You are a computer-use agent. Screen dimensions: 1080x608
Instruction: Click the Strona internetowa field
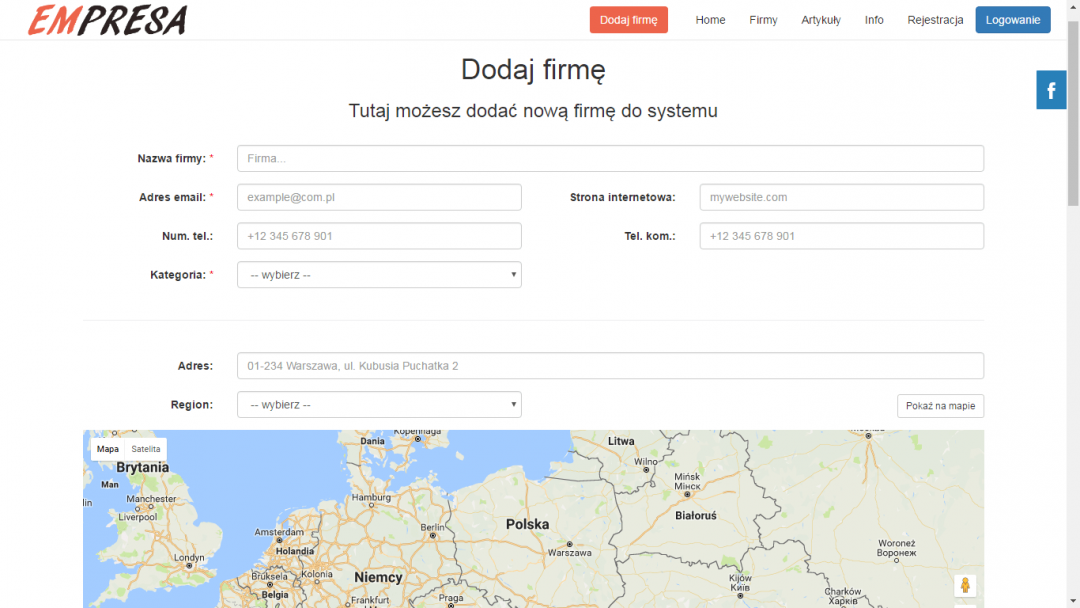(841, 197)
